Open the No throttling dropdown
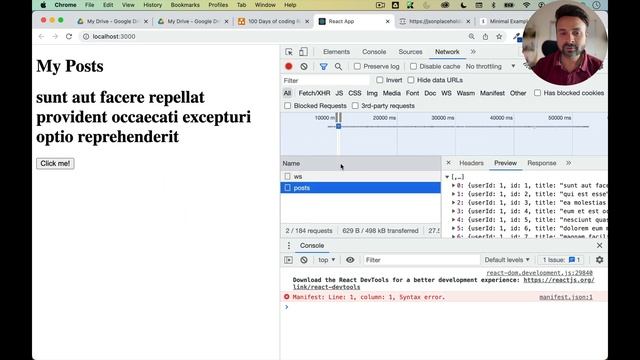Viewport: 640px width, 360px height. pos(490,66)
